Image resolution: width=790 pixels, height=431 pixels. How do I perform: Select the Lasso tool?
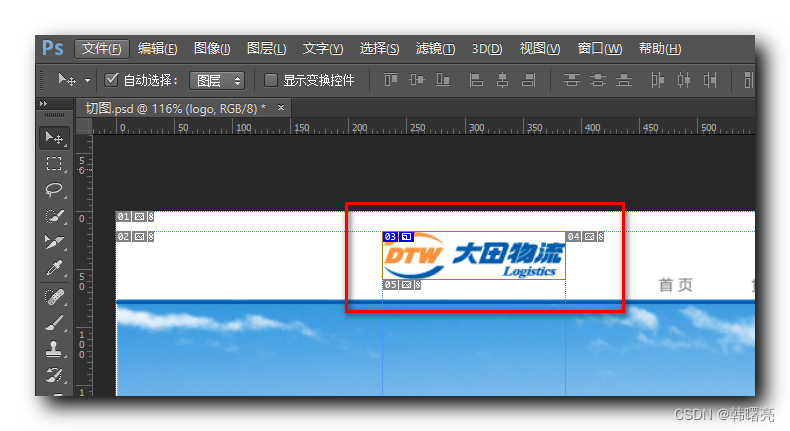pyautogui.click(x=54, y=190)
